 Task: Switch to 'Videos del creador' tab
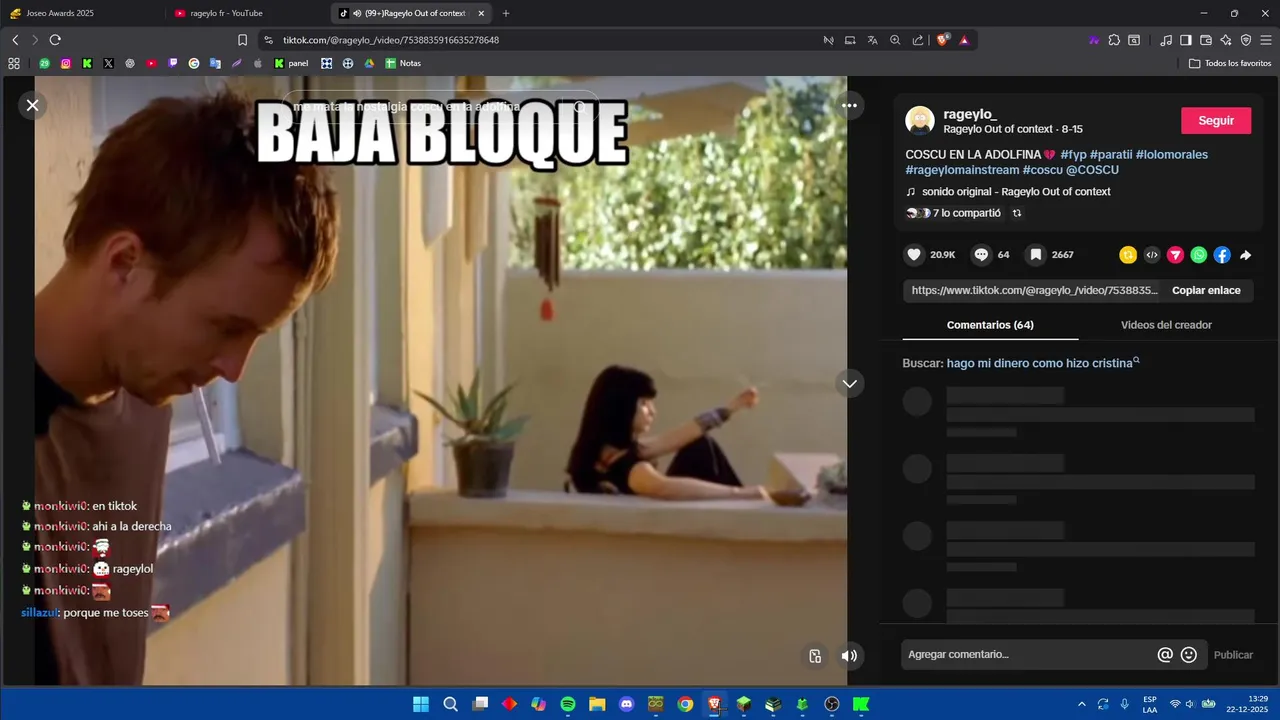tap(1166, 325)
